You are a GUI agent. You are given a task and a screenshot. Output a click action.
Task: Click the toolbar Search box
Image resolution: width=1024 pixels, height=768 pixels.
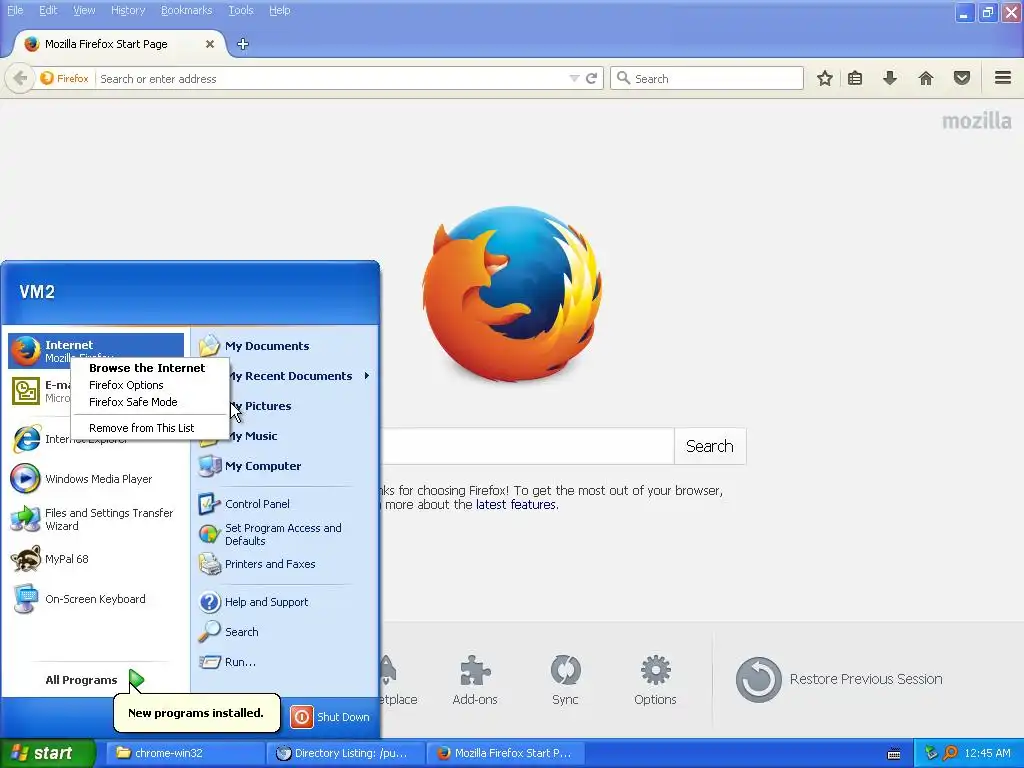tap(707, 78)
